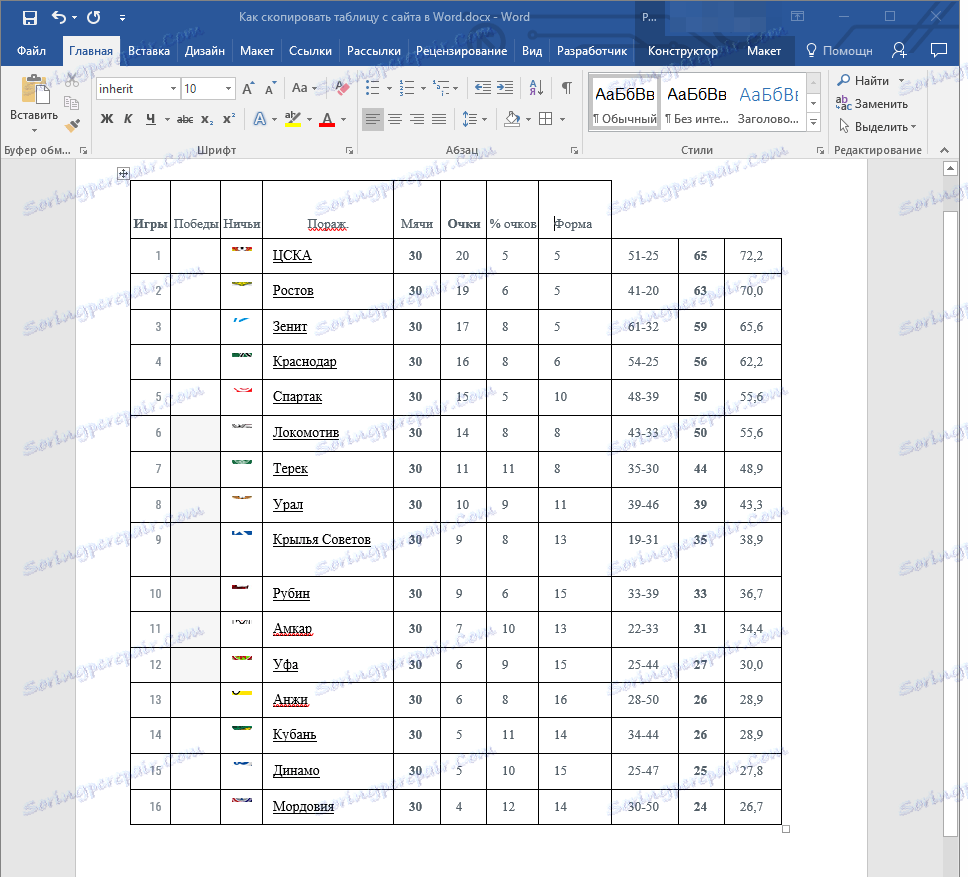Switch to the Дизайн tab
Screen dimensions: 968x877
click(204, 51)
